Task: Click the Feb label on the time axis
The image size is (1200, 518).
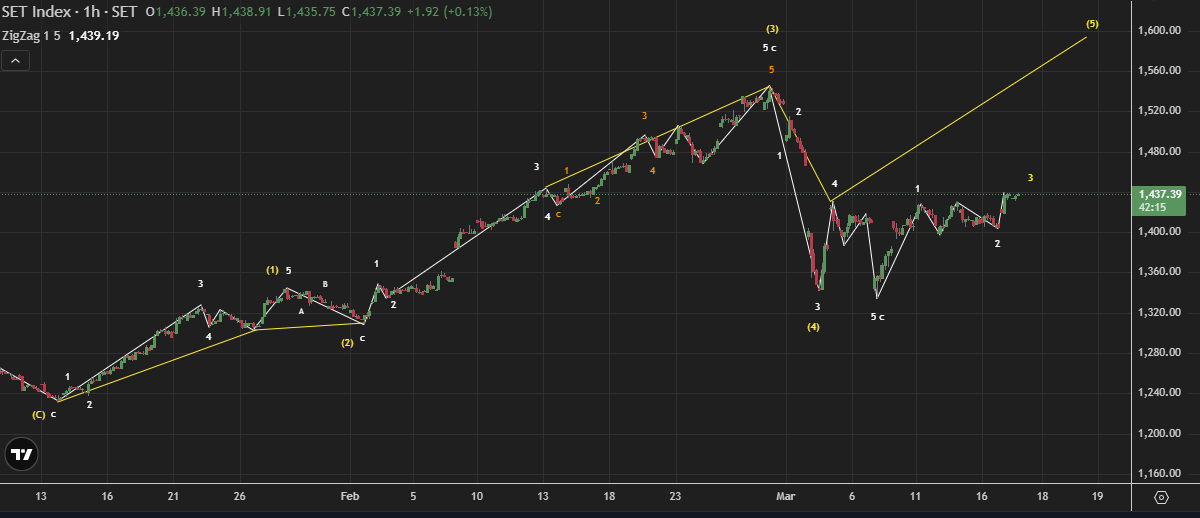Action: point(349,496)
